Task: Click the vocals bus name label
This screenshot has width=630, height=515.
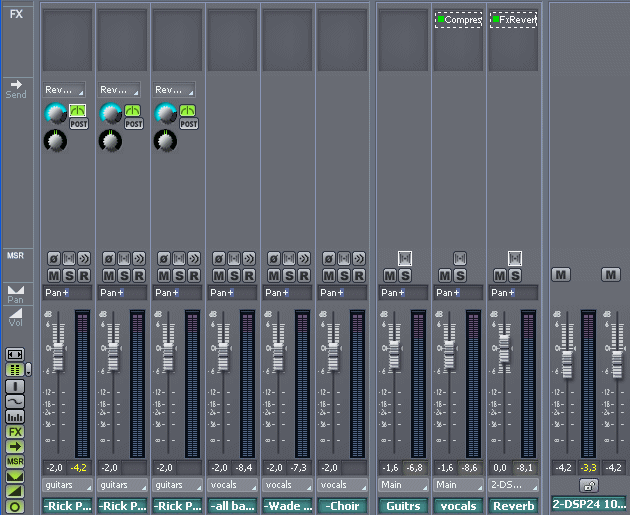Action: point(458,506)
